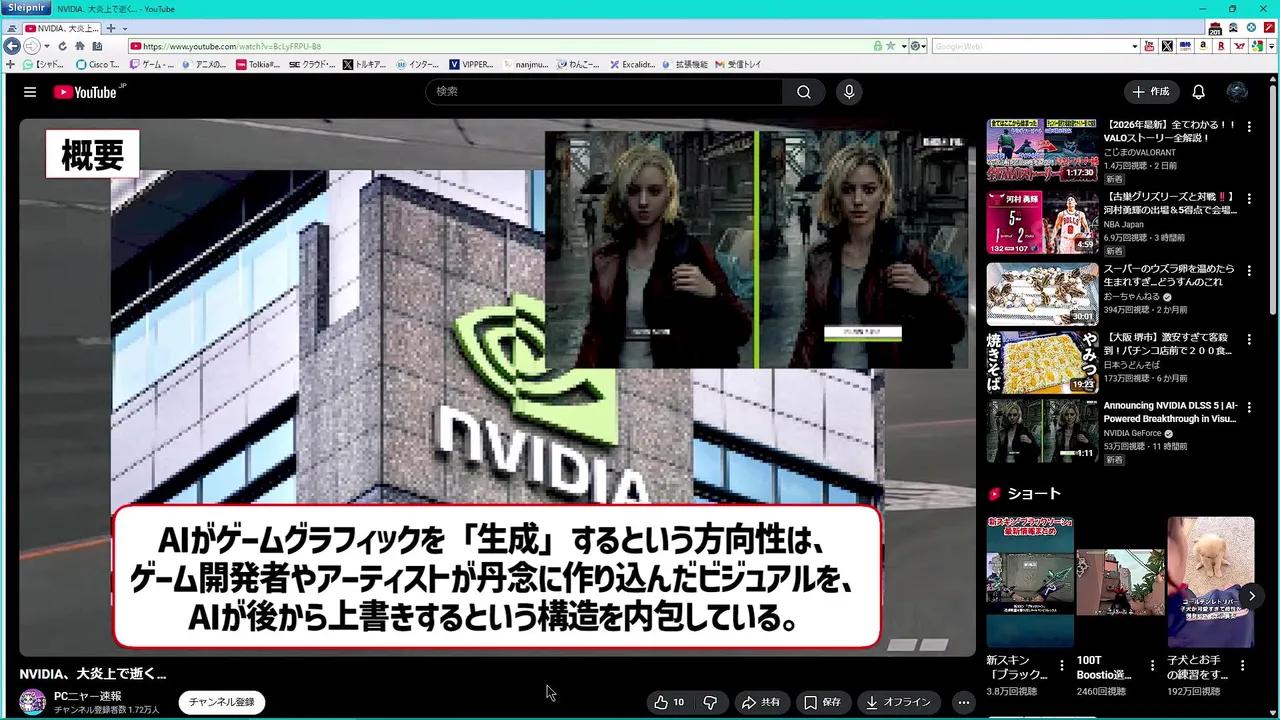
Task: Open tab list dropdown next to new tab
Action: tap(123, 28)
